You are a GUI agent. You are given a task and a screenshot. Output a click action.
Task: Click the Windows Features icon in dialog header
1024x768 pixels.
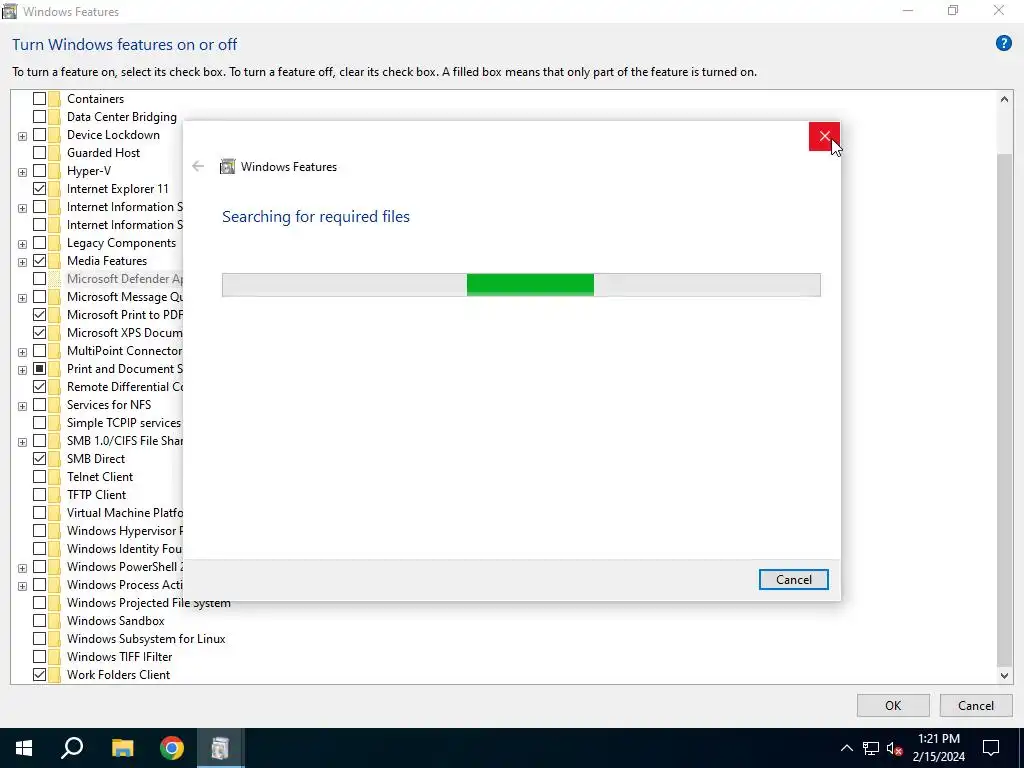(x=227, y=167)
